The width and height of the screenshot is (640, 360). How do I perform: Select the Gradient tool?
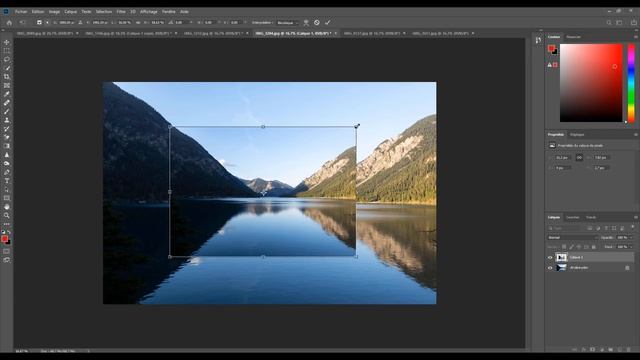tap(7, 146)
